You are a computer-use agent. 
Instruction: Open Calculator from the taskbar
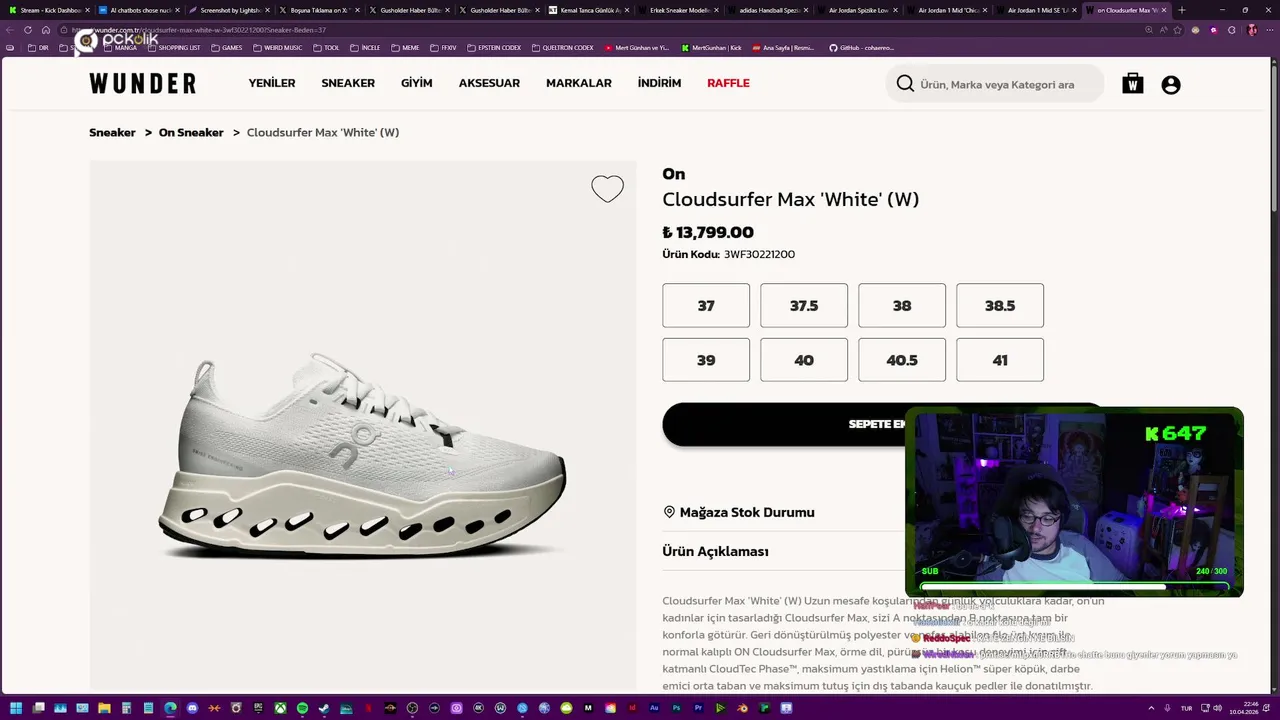pyautogui.click(x=126, y=708)
